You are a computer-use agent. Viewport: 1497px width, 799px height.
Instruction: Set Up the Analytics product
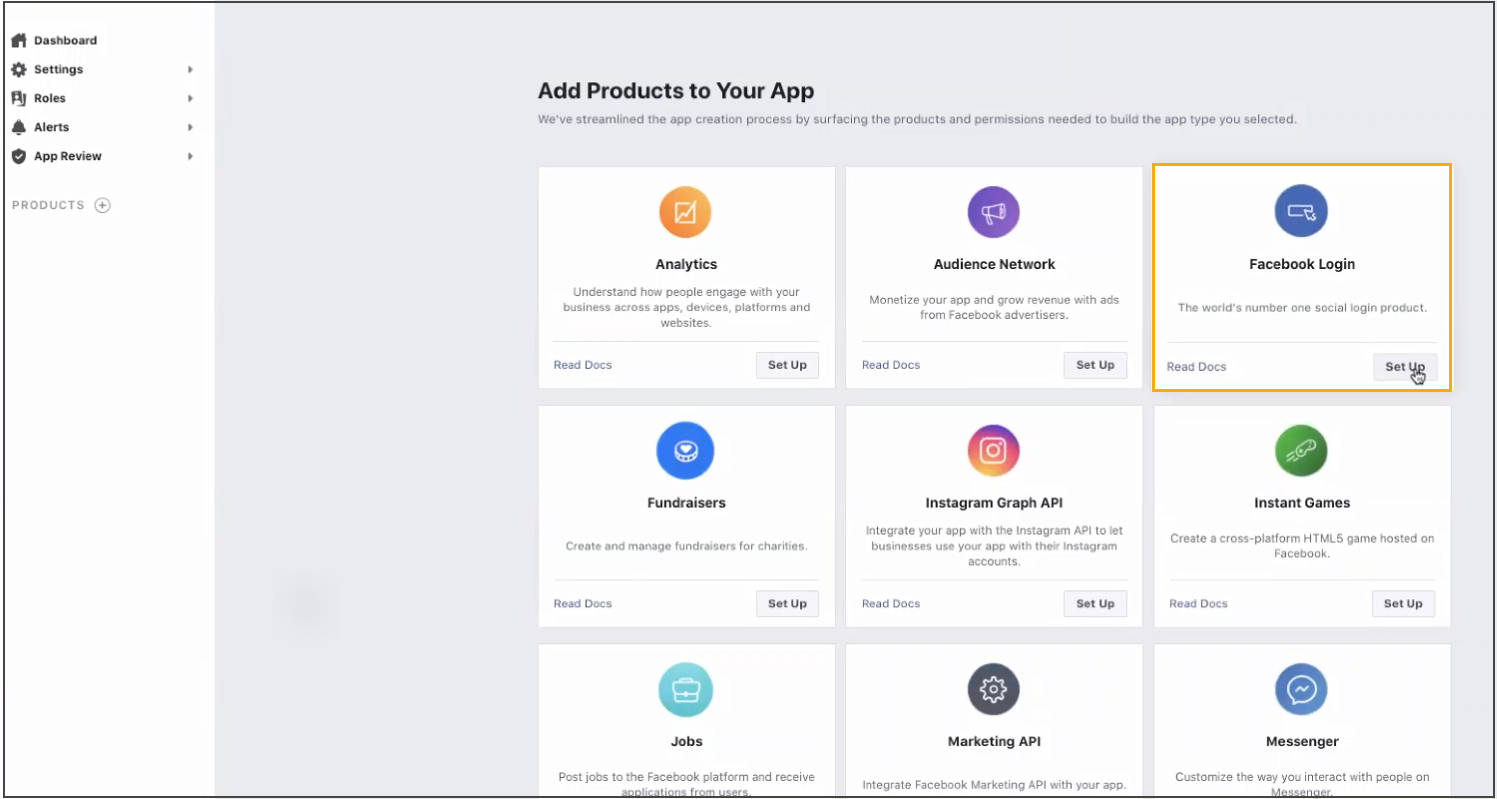787,365
